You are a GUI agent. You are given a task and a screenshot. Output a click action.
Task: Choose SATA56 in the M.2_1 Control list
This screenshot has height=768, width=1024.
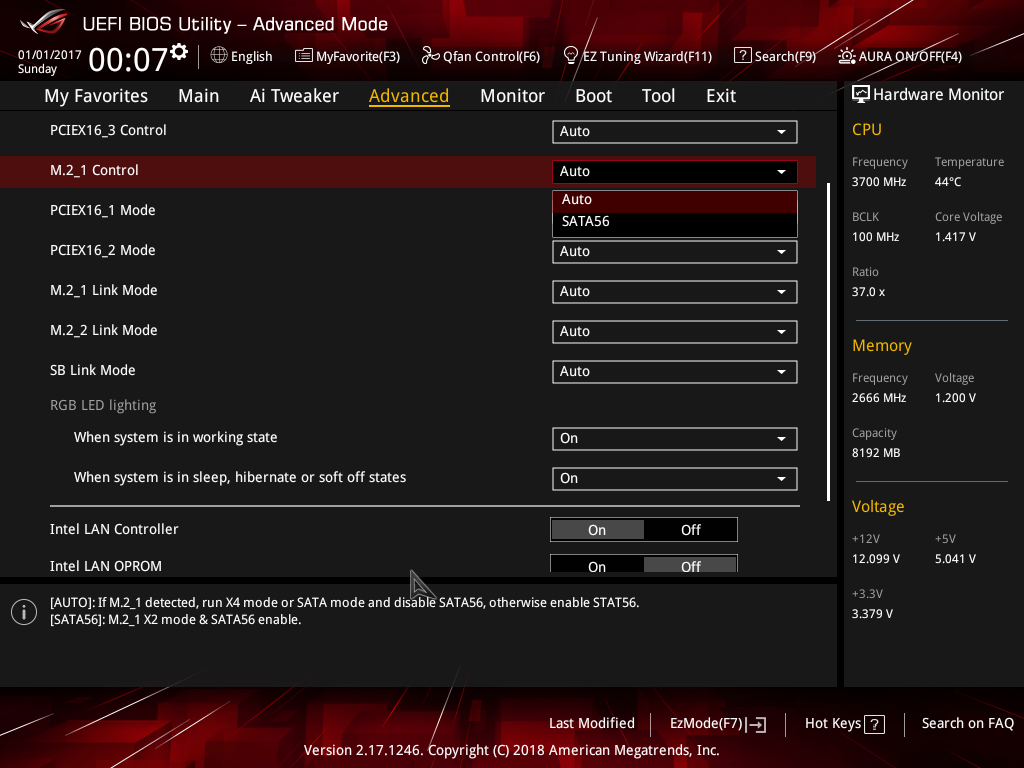click(x=675, y=222)
